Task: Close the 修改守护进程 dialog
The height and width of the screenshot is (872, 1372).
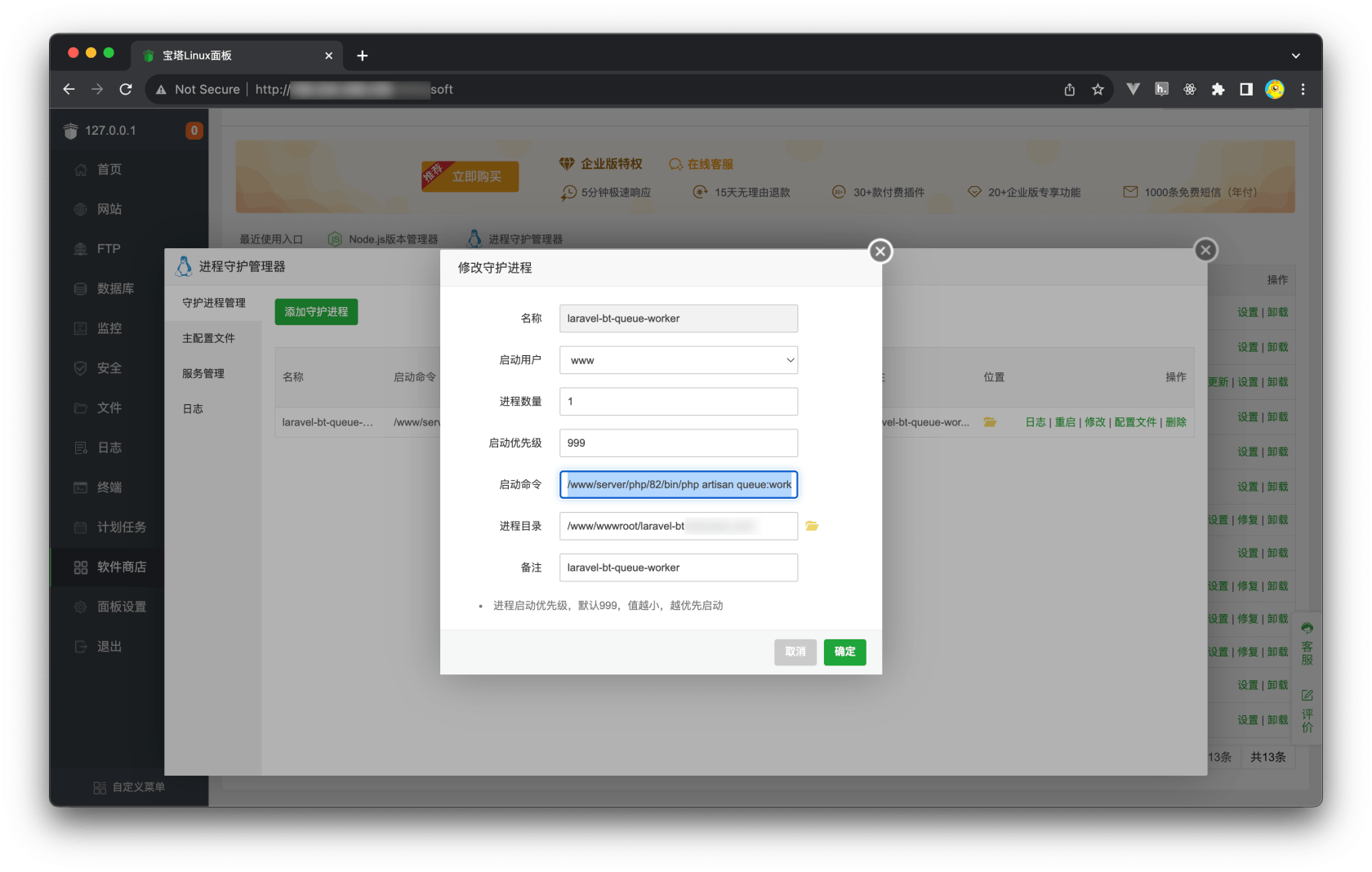Action: [880, 251]
